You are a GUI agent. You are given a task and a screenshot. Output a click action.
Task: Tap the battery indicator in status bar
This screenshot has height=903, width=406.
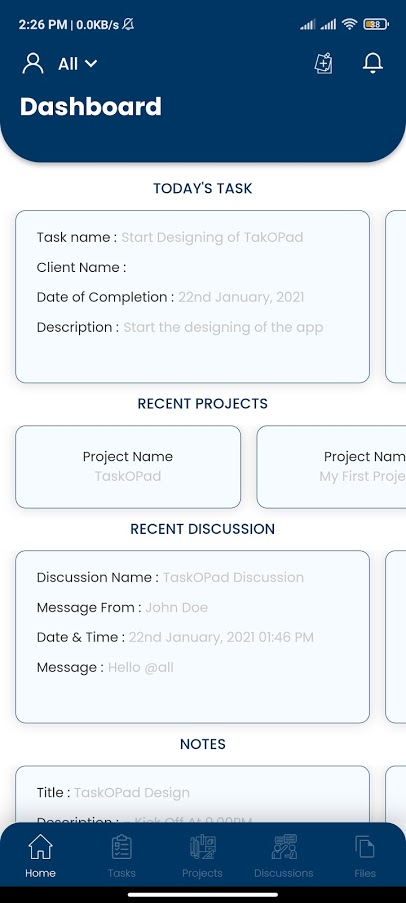click(376, 24)
